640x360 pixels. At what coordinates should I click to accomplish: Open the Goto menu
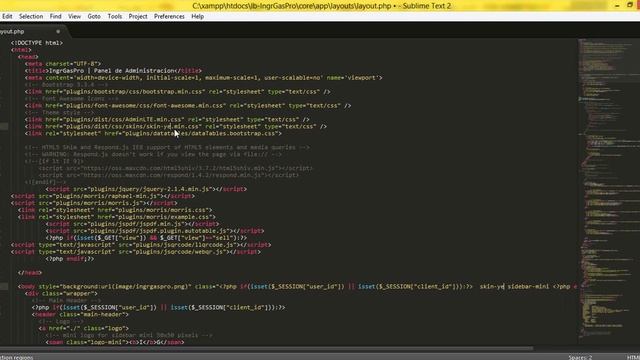click(94, 16)
